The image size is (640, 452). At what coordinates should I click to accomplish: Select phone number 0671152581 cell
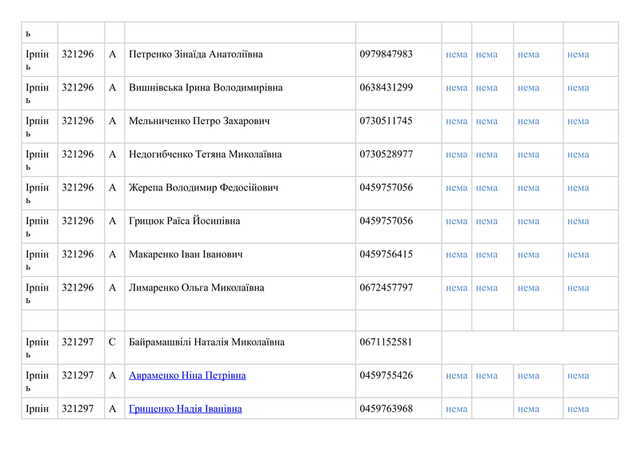(x=386, y=342)
